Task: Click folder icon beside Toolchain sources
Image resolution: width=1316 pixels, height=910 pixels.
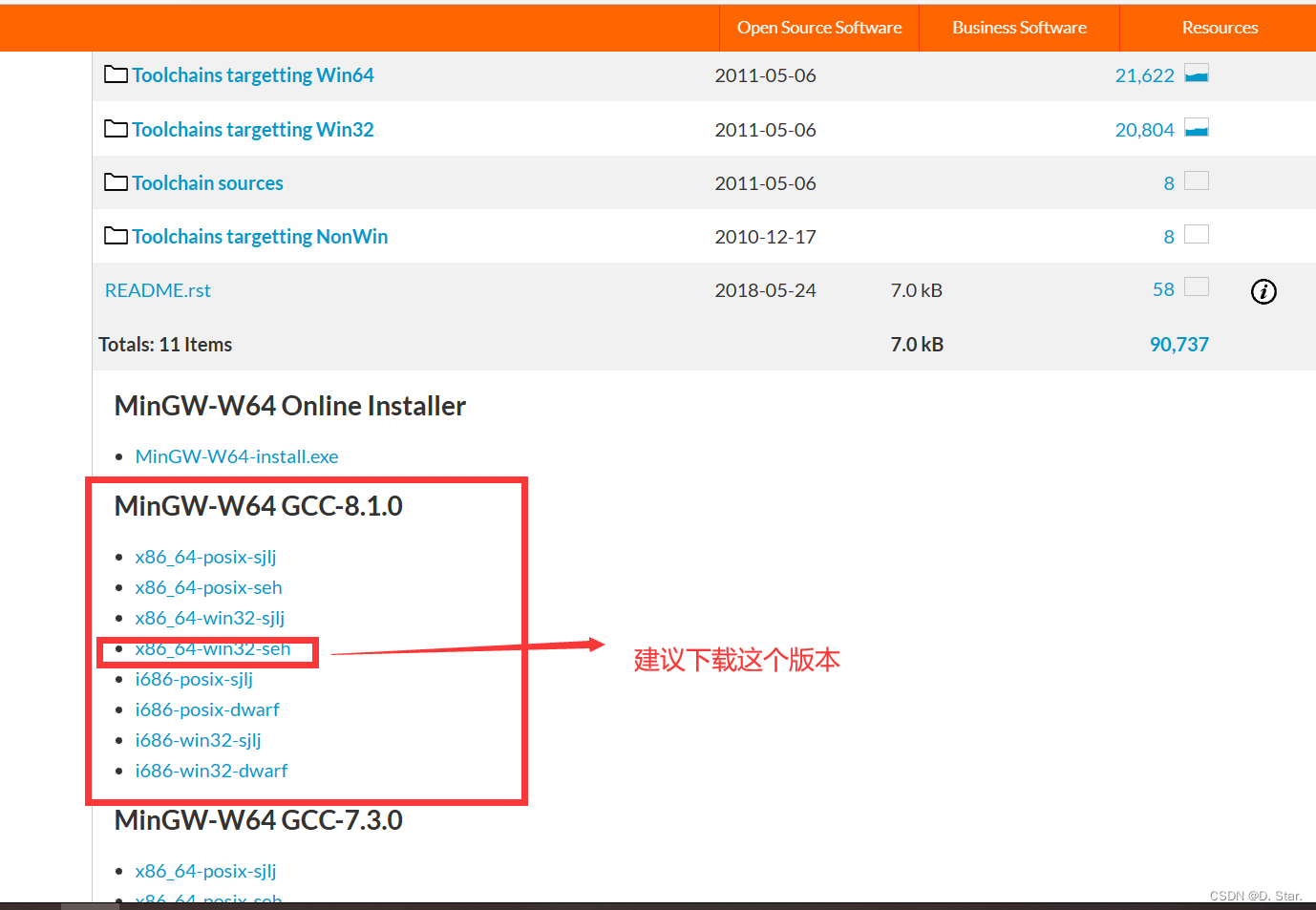Action: 116,182
